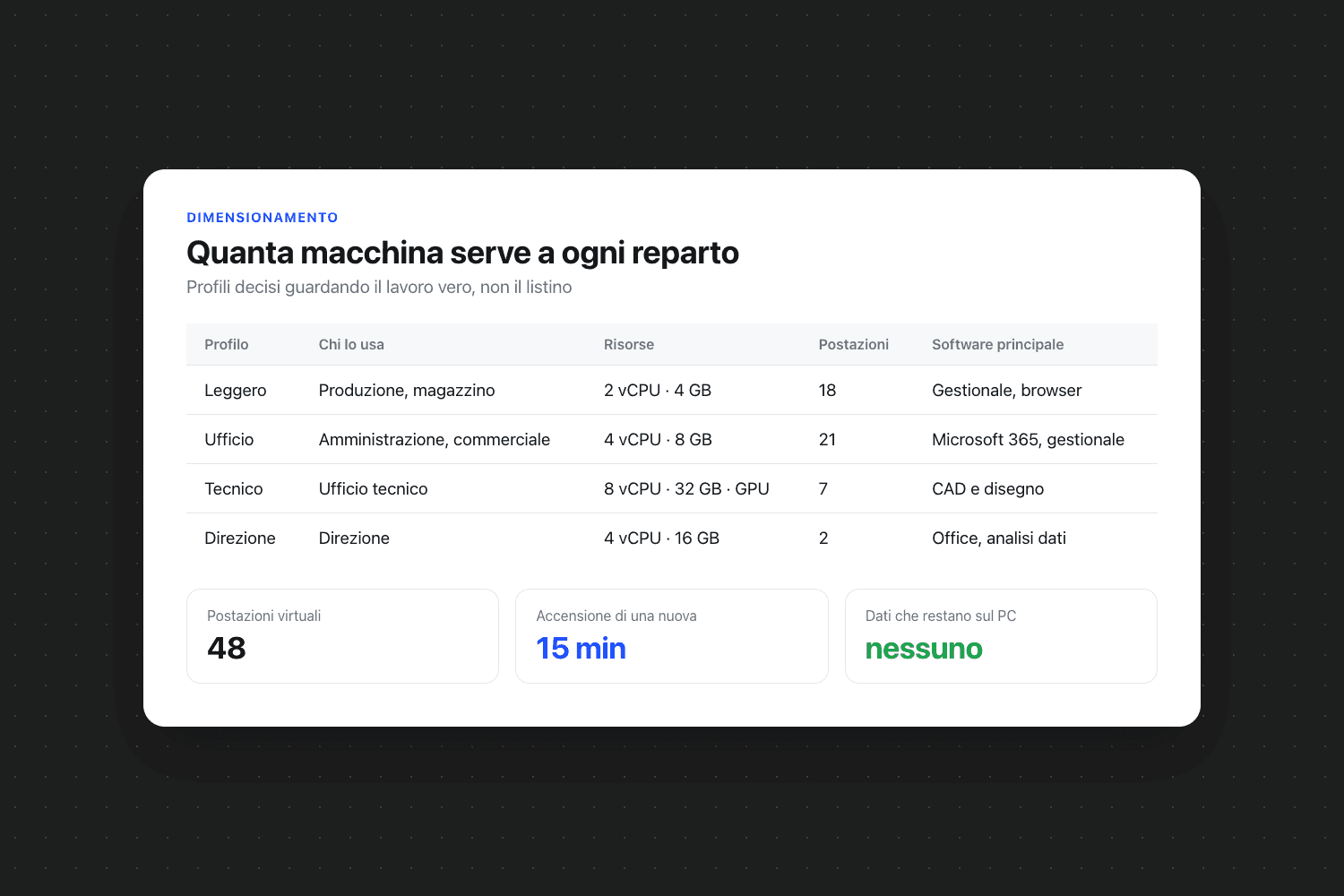The height and width of the screenshot is (896, 1344).
Task: Click the green 'nessuno' value
Action: click(x=924, y=648)
